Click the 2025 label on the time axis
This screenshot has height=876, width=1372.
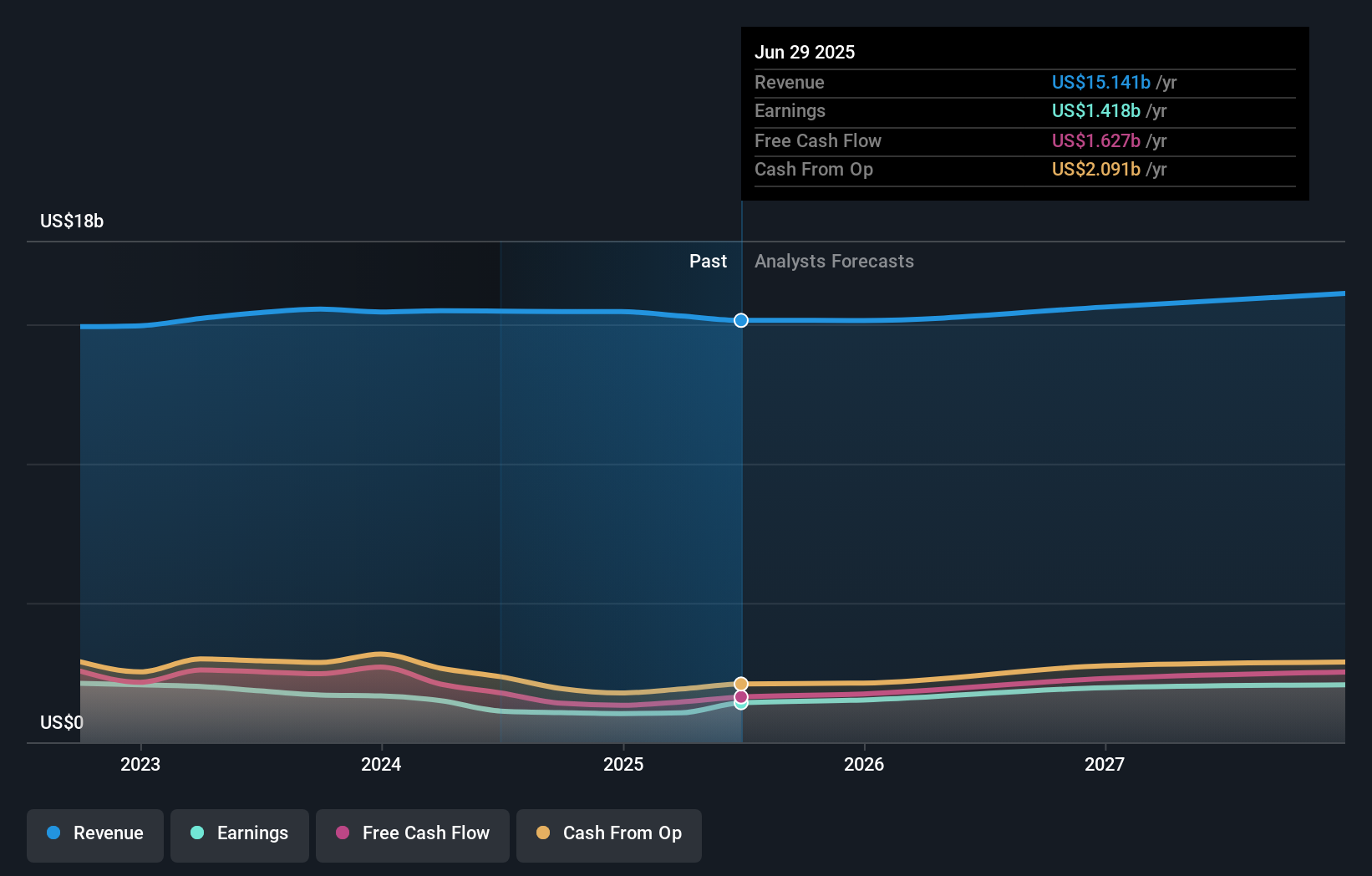pyautogui.click(x=624, y=764)
